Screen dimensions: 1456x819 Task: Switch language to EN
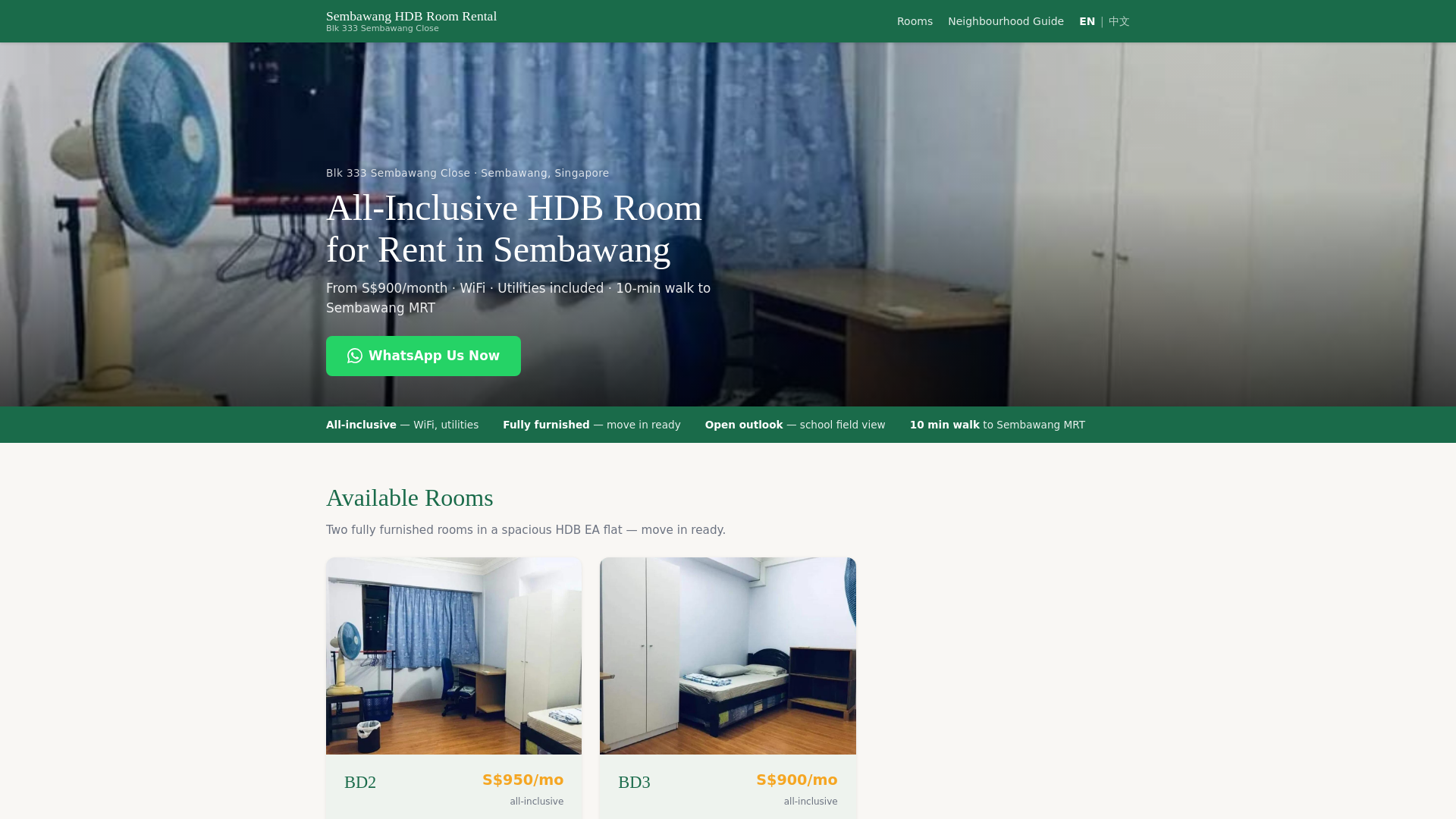coord(1087,21)
